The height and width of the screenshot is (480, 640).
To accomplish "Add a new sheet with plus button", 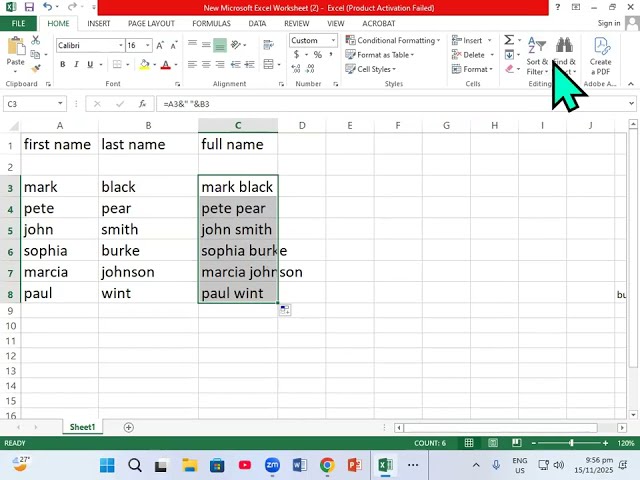I will 129,427.
